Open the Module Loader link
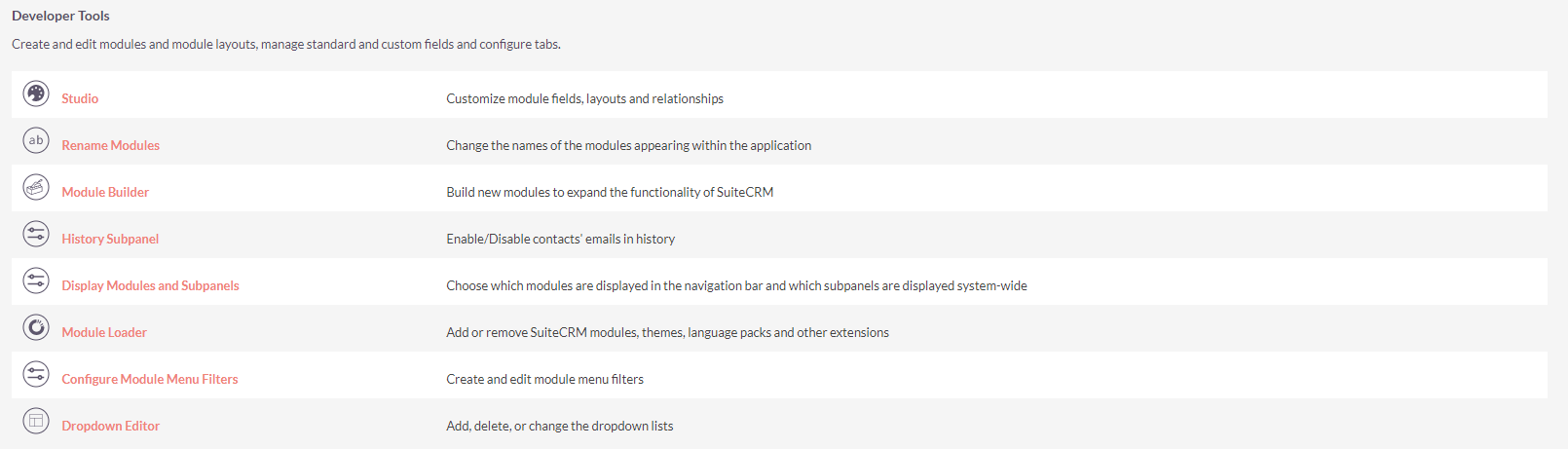Viewport: 1568px width, 449px height. pos(104,332)
